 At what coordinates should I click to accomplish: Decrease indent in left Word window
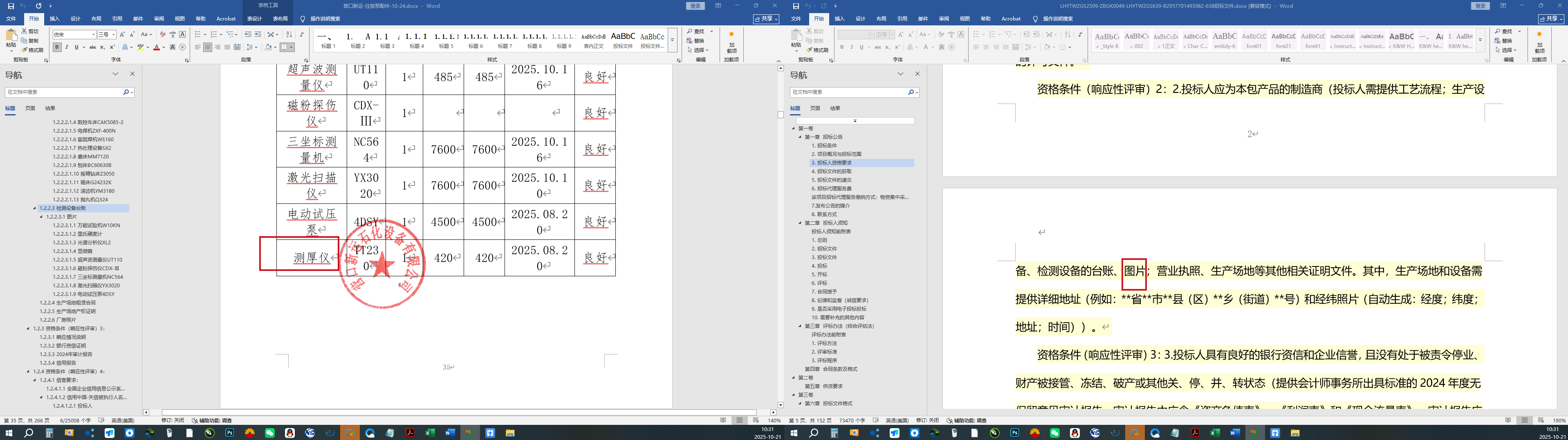[248, 35]
